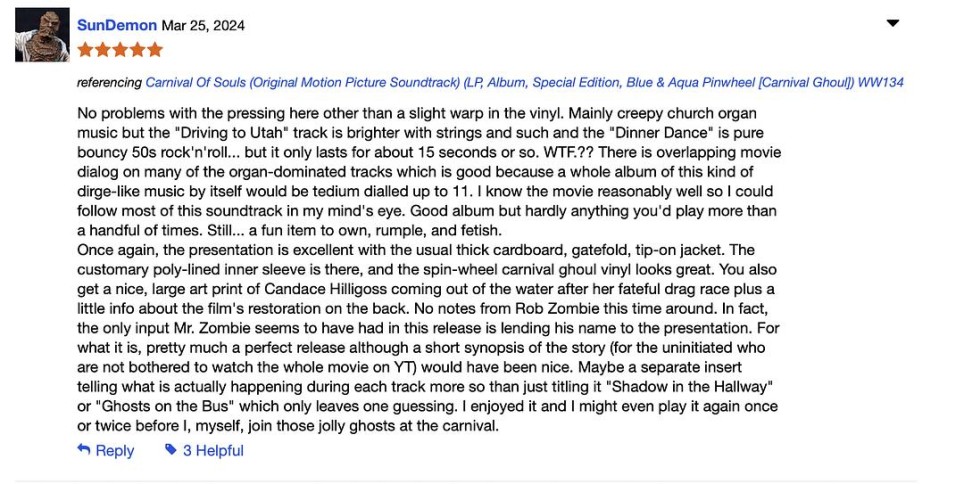Click the fourth rating star

point(136,49)
